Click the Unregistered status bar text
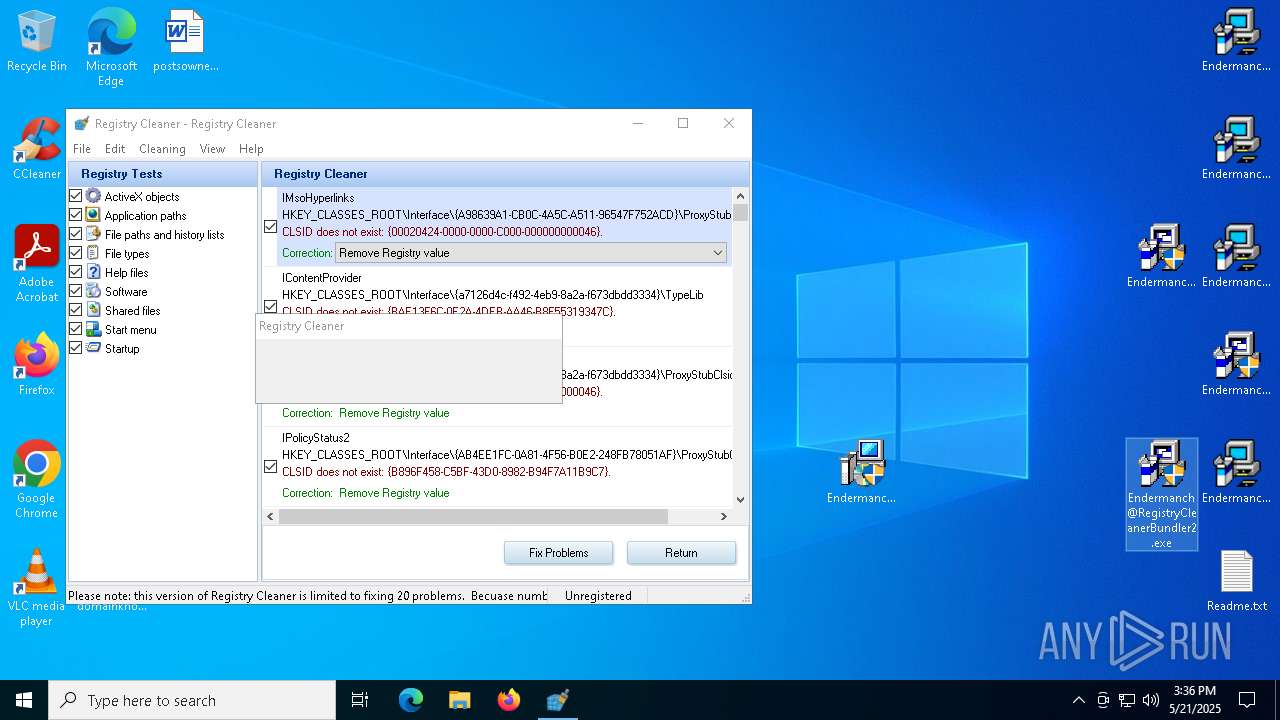 [598, 596]
